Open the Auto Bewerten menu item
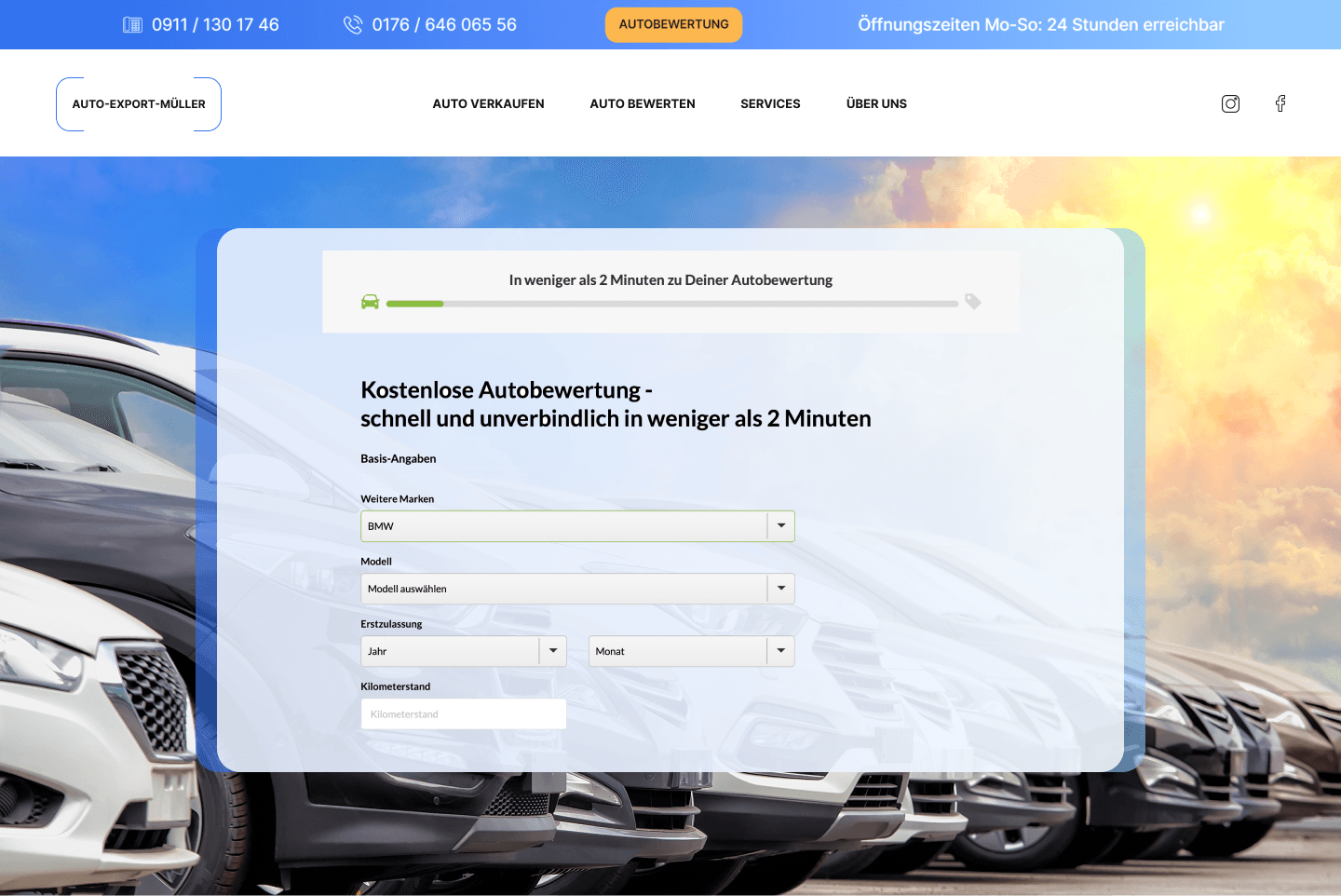 coord(643,104)
